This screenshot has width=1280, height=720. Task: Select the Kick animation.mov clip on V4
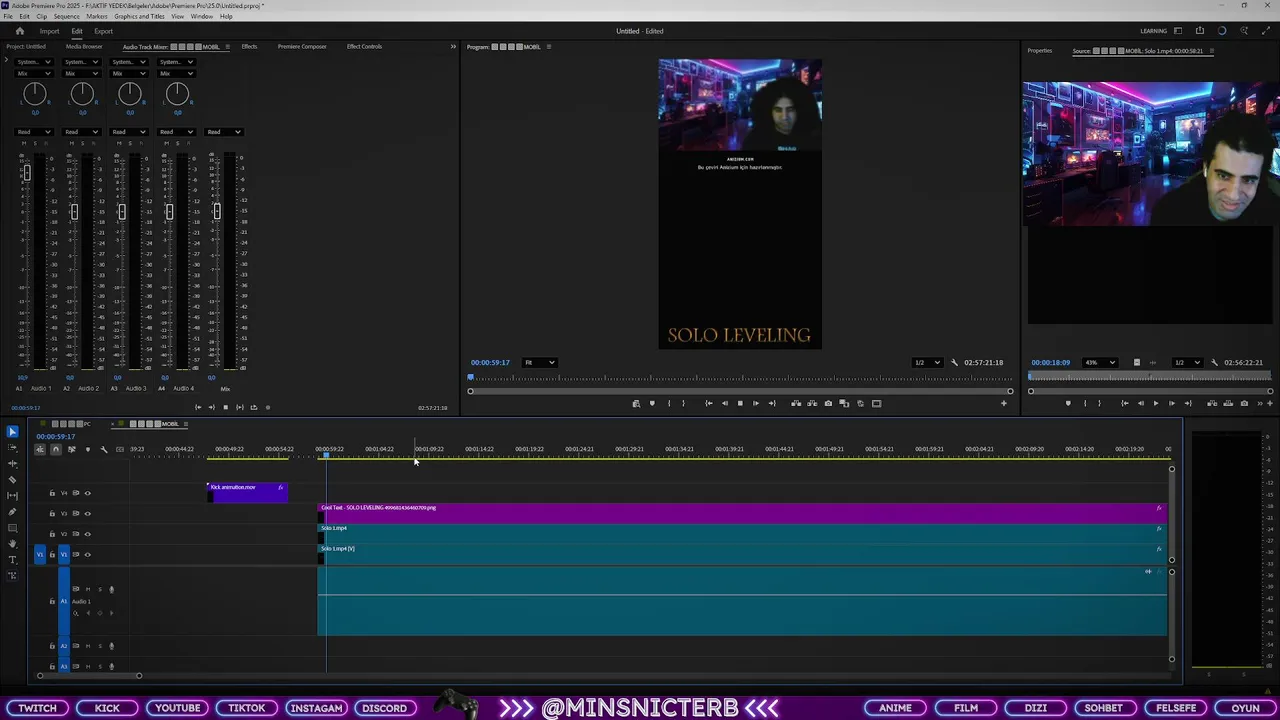pyautogui.click(x=247, y=492)
